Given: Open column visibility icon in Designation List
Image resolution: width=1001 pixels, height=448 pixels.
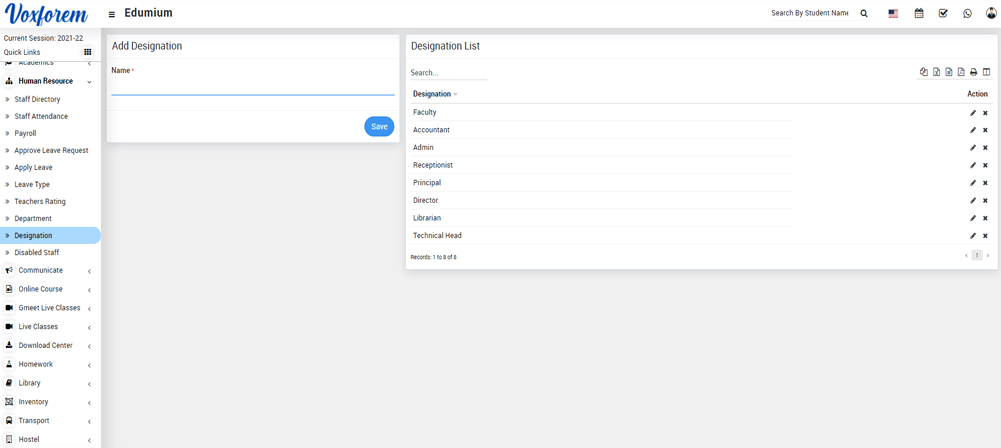Looking at the screenshot, I should click(986, 72).
